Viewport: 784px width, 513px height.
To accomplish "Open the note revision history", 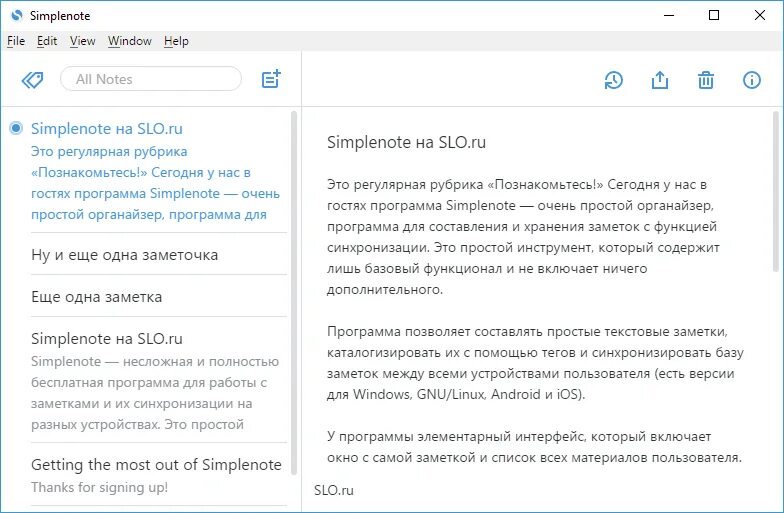I will pos(614,80).
